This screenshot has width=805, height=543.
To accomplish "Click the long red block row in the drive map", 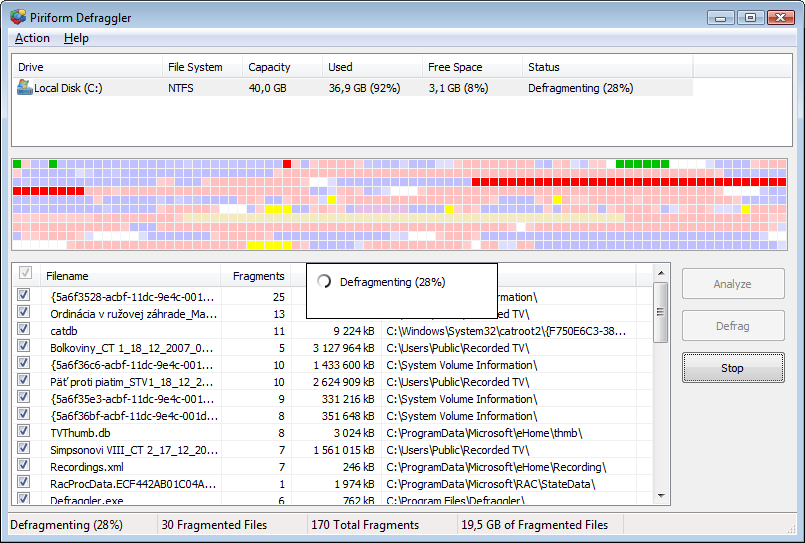I will [629, 182].
